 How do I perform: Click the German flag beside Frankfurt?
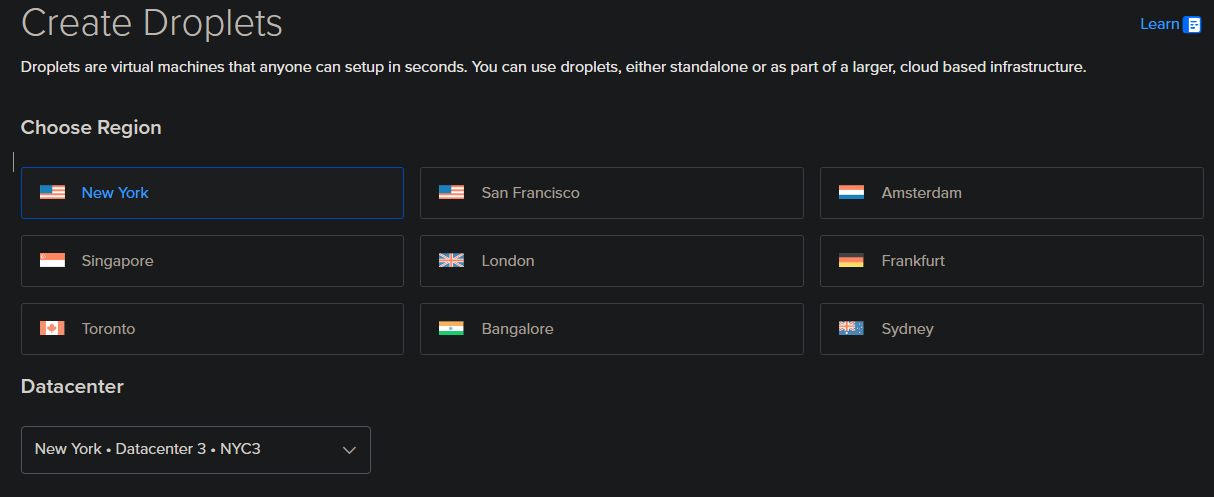tap(851, 260)
